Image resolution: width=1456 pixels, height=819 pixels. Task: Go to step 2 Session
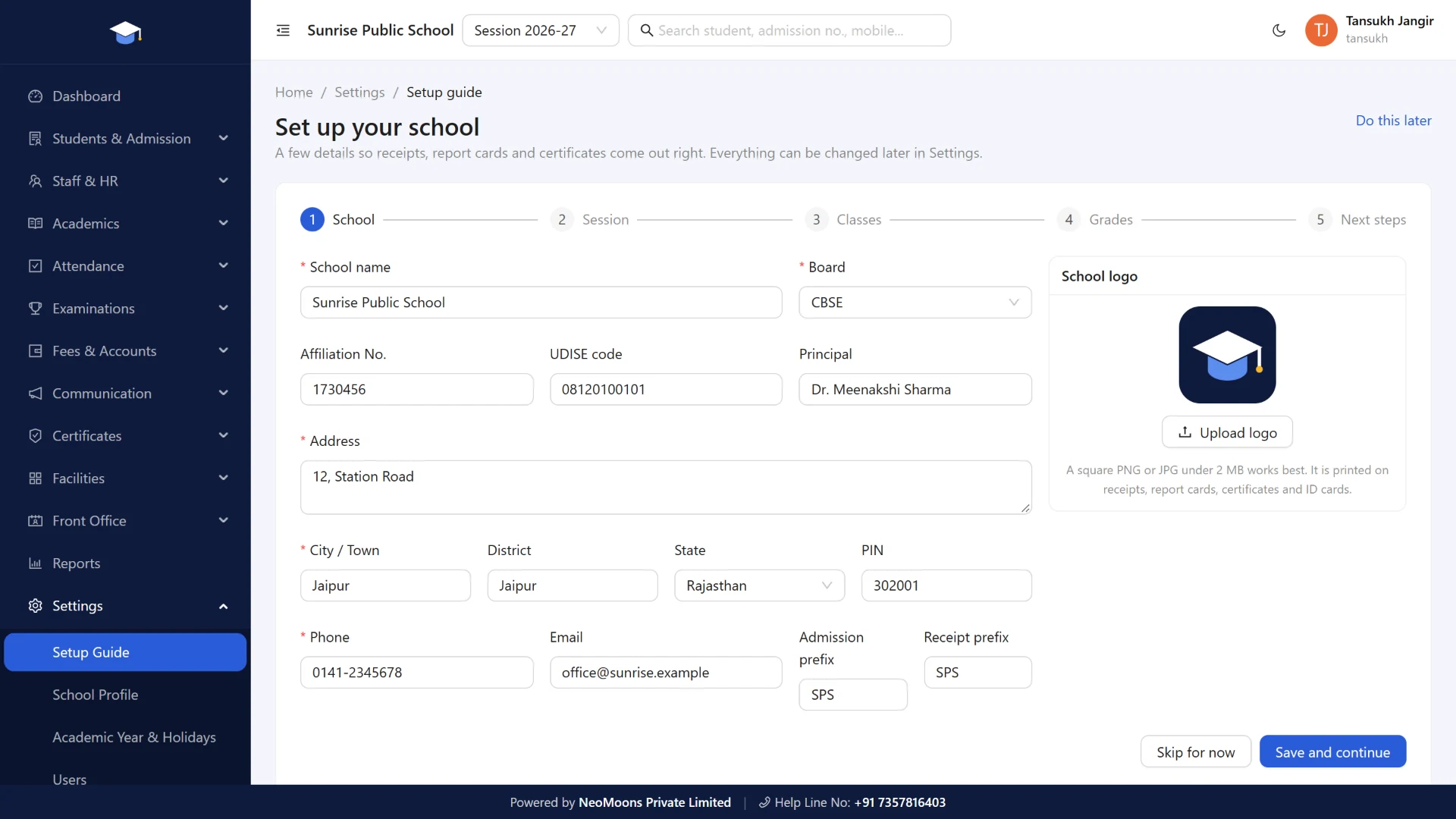pyautogui.click(x=590, y=220)
